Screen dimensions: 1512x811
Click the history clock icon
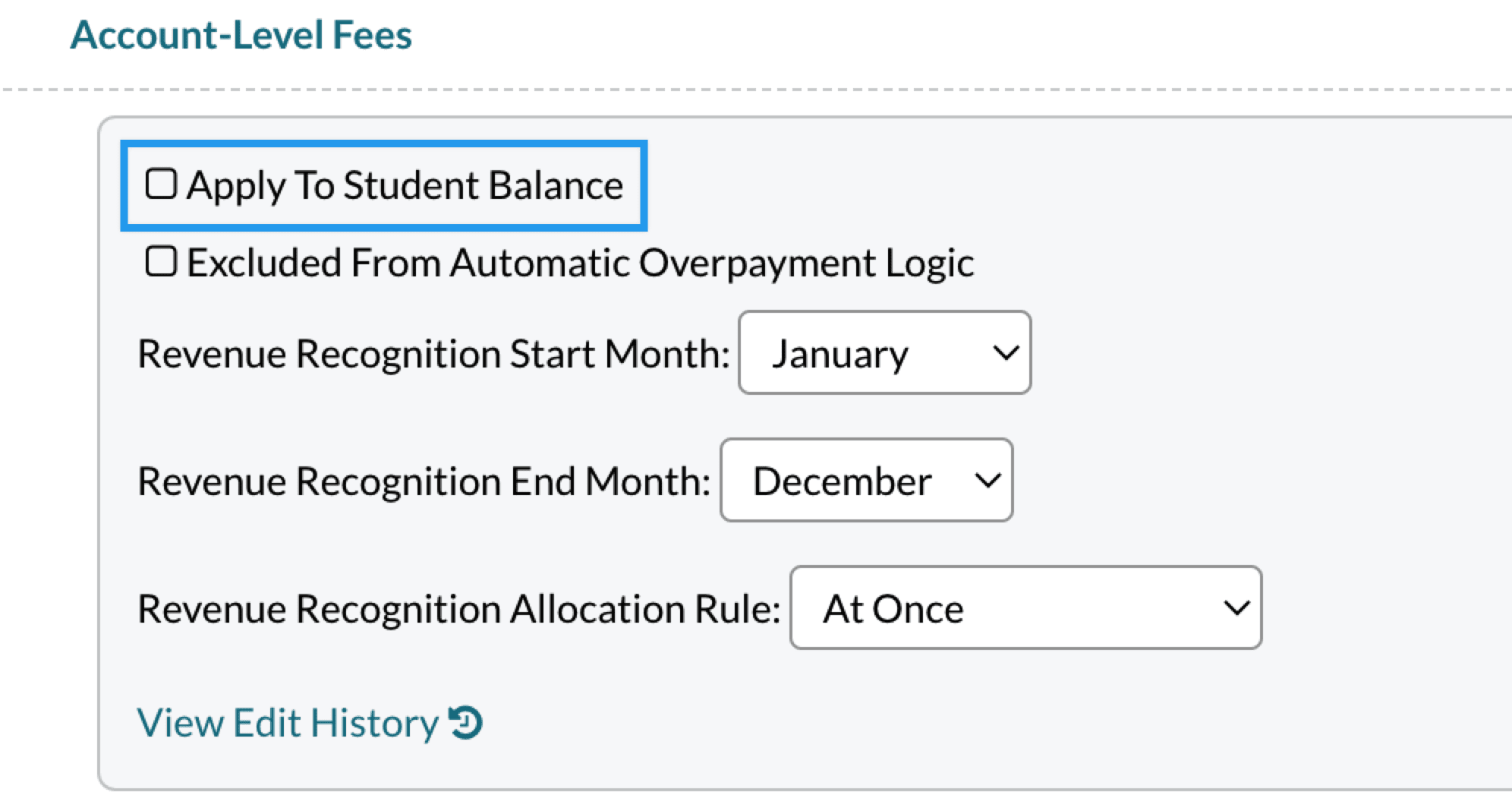(466, 722)
